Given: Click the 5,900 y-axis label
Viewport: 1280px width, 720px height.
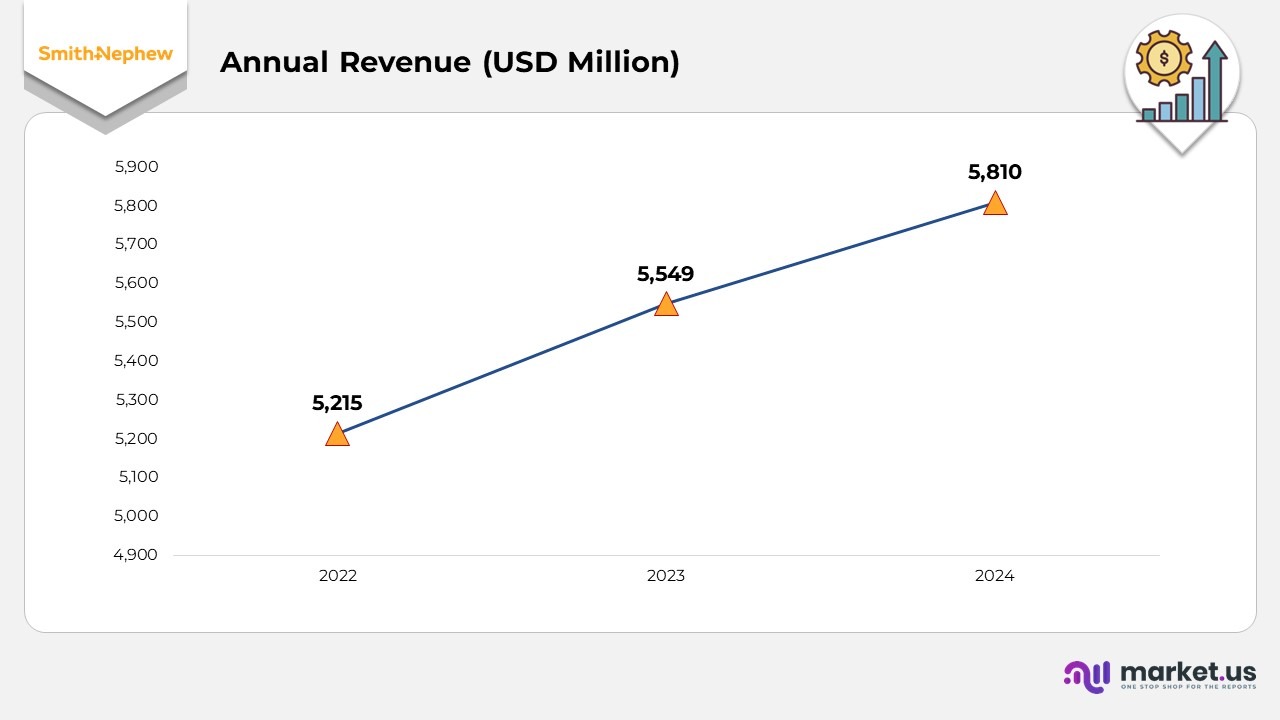Looking at the screenshot, I should click(x=137, y=167).
